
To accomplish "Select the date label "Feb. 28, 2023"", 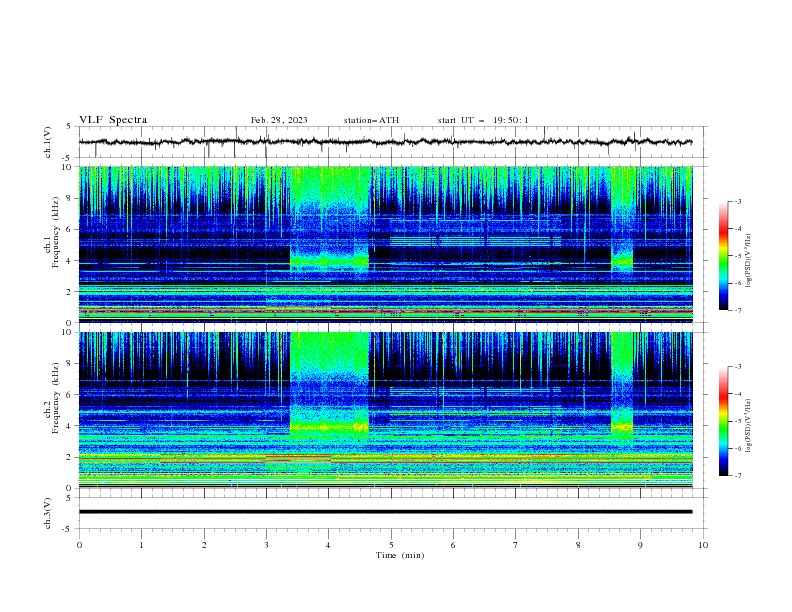I will pyautogui.click(x=279, y=120).
